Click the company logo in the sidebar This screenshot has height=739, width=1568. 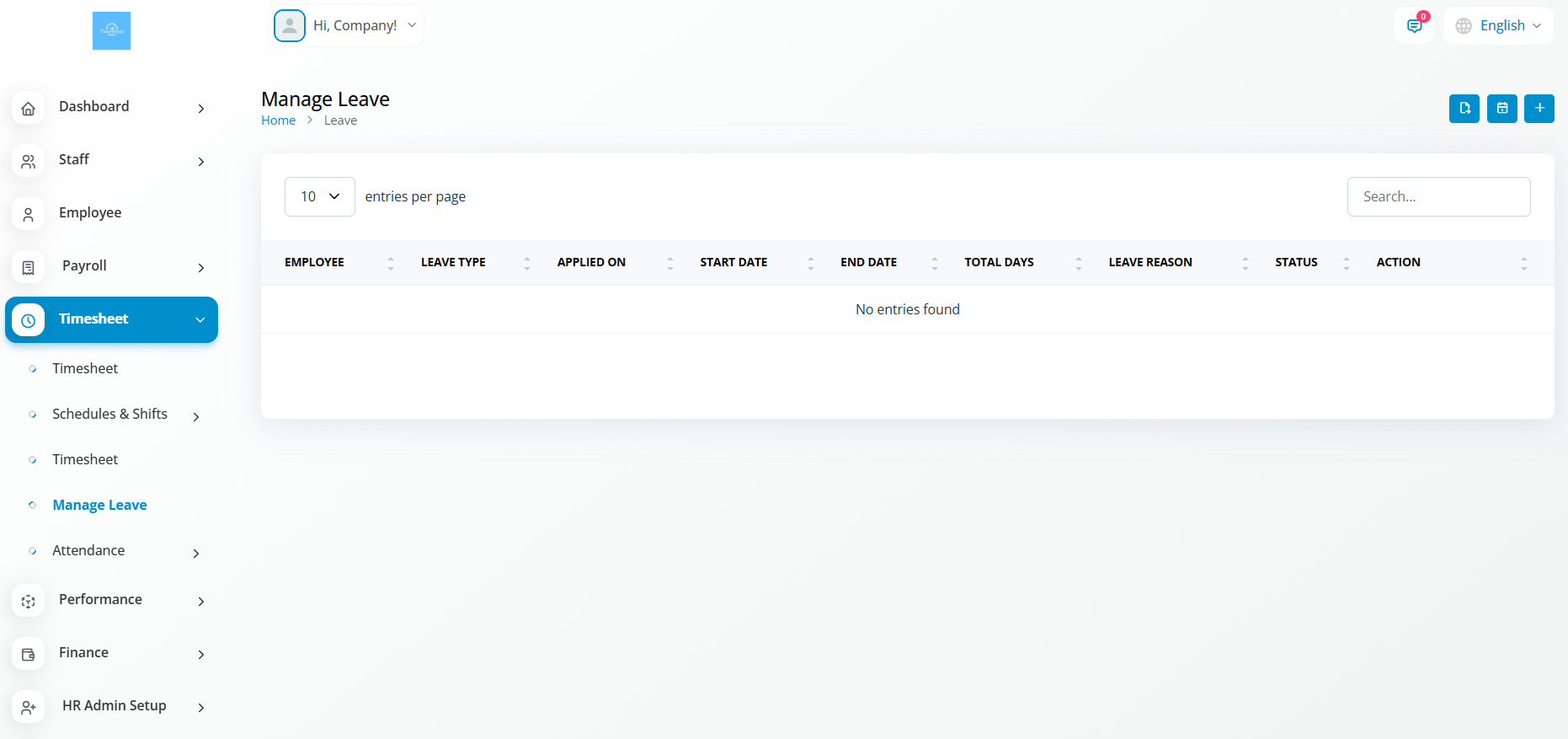point(111,31)
